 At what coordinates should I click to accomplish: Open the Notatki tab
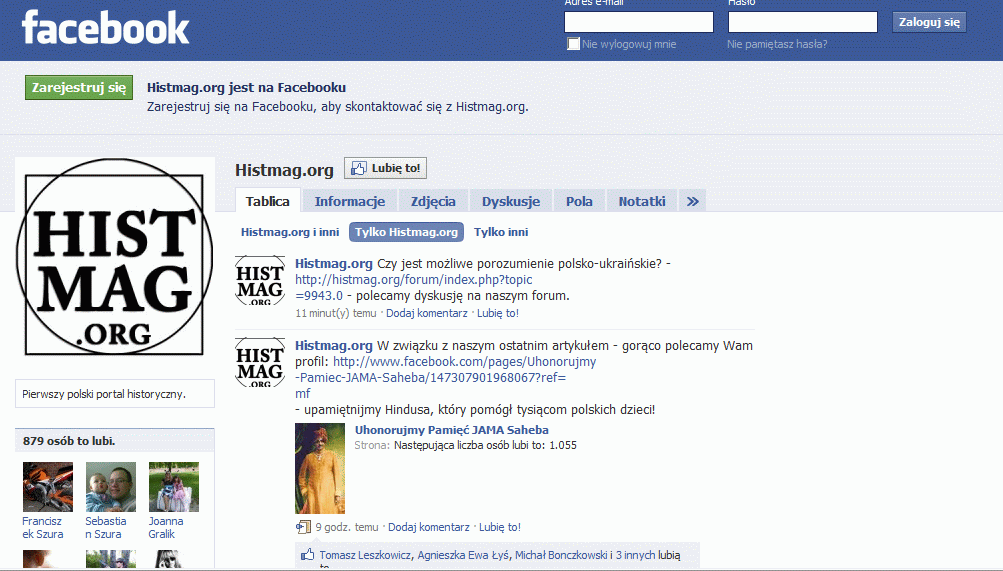pyautogui.click(x=642, y=201)
